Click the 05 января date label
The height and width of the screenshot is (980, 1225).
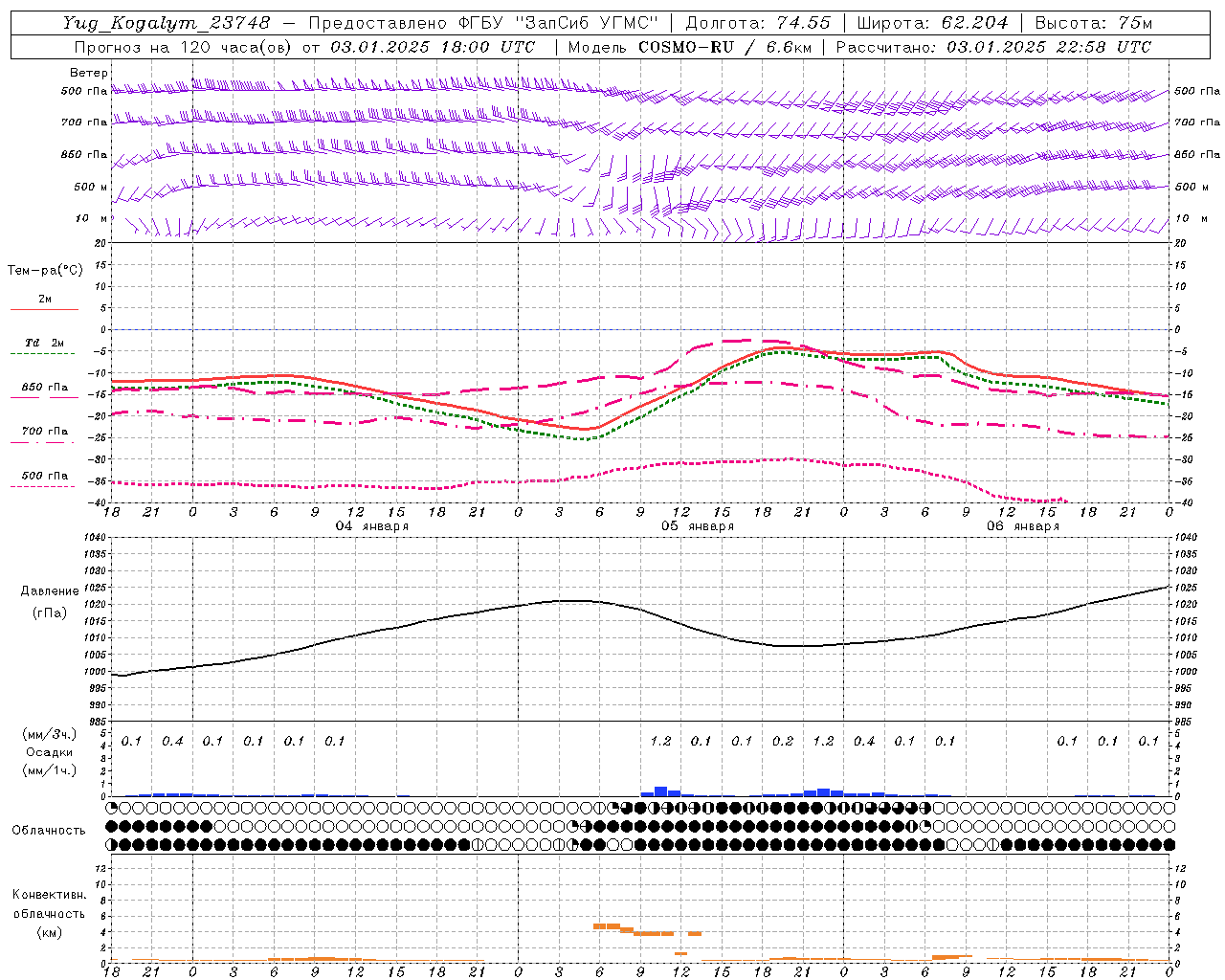coord(698,526)
